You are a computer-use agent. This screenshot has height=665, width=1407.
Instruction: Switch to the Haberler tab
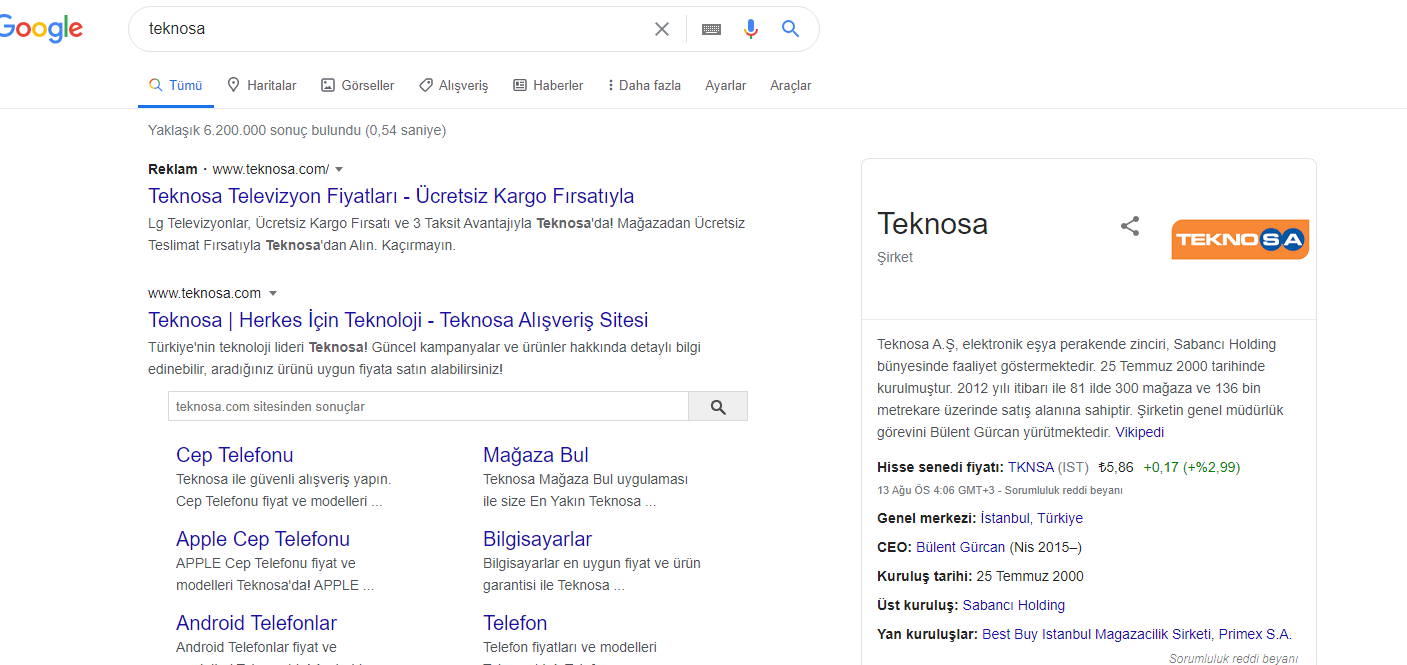click(x=548, y=86)
